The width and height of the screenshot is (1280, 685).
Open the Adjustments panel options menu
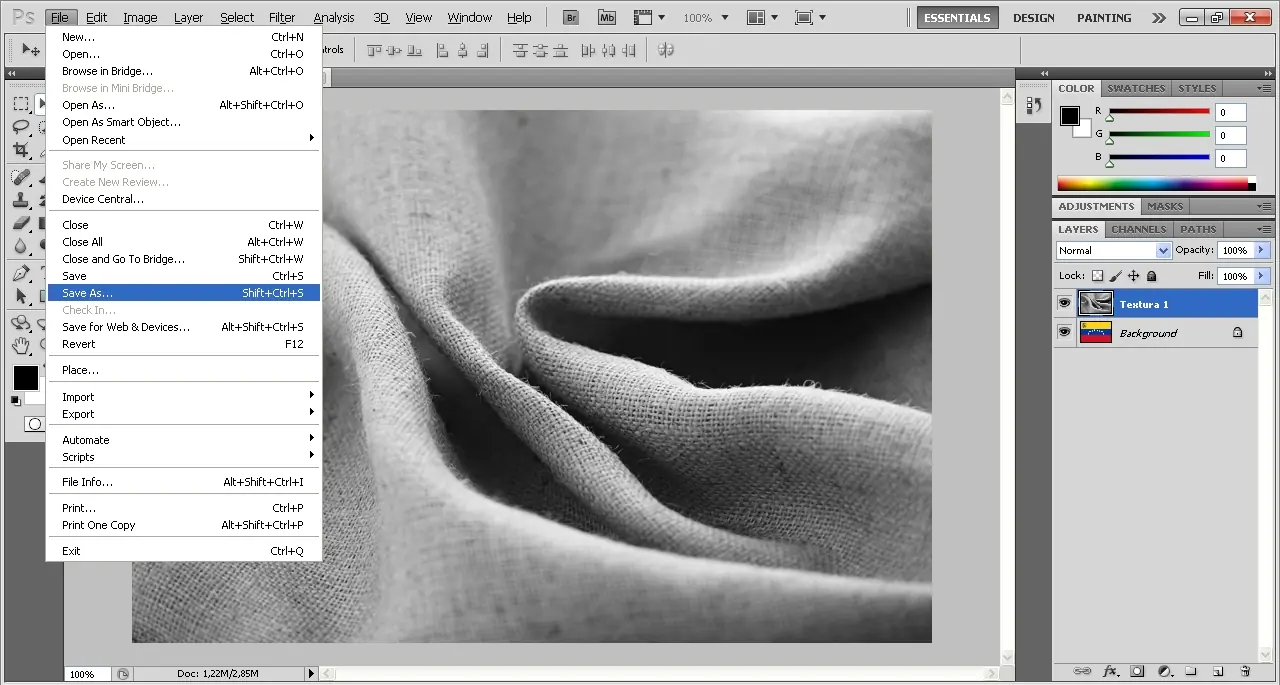click(x=1263, y=206)
